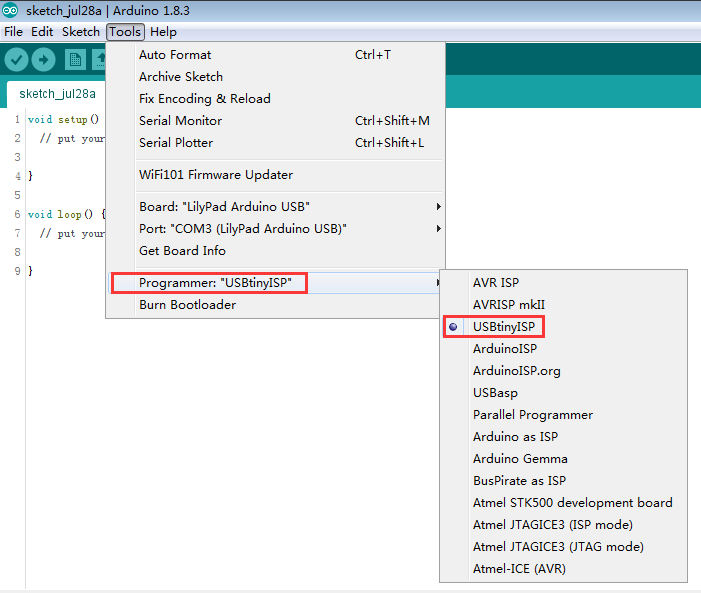Click the New sketch toolbar icon

click(75, 60)
